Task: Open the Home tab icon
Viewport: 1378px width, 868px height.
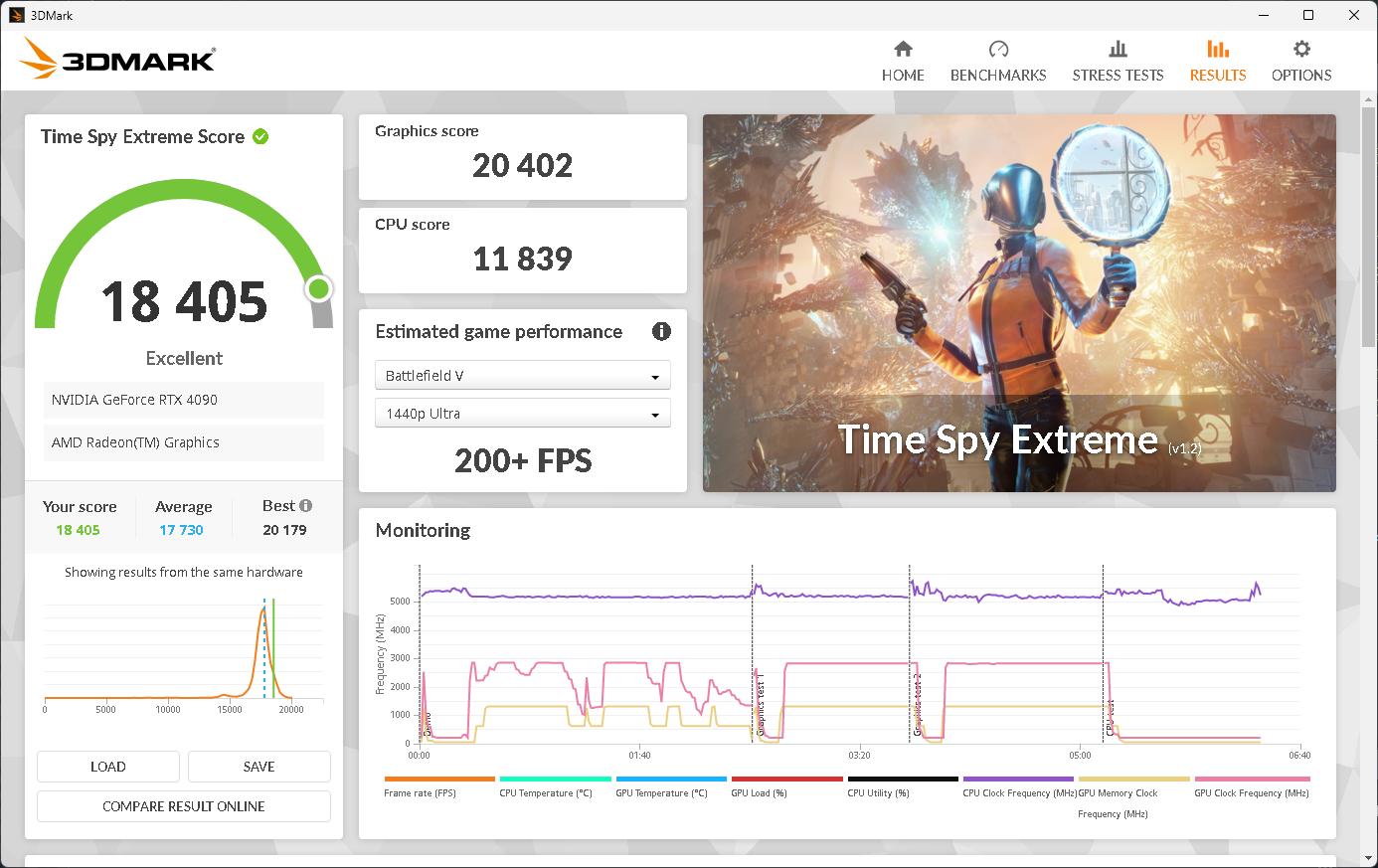Action: click(903, 49)
